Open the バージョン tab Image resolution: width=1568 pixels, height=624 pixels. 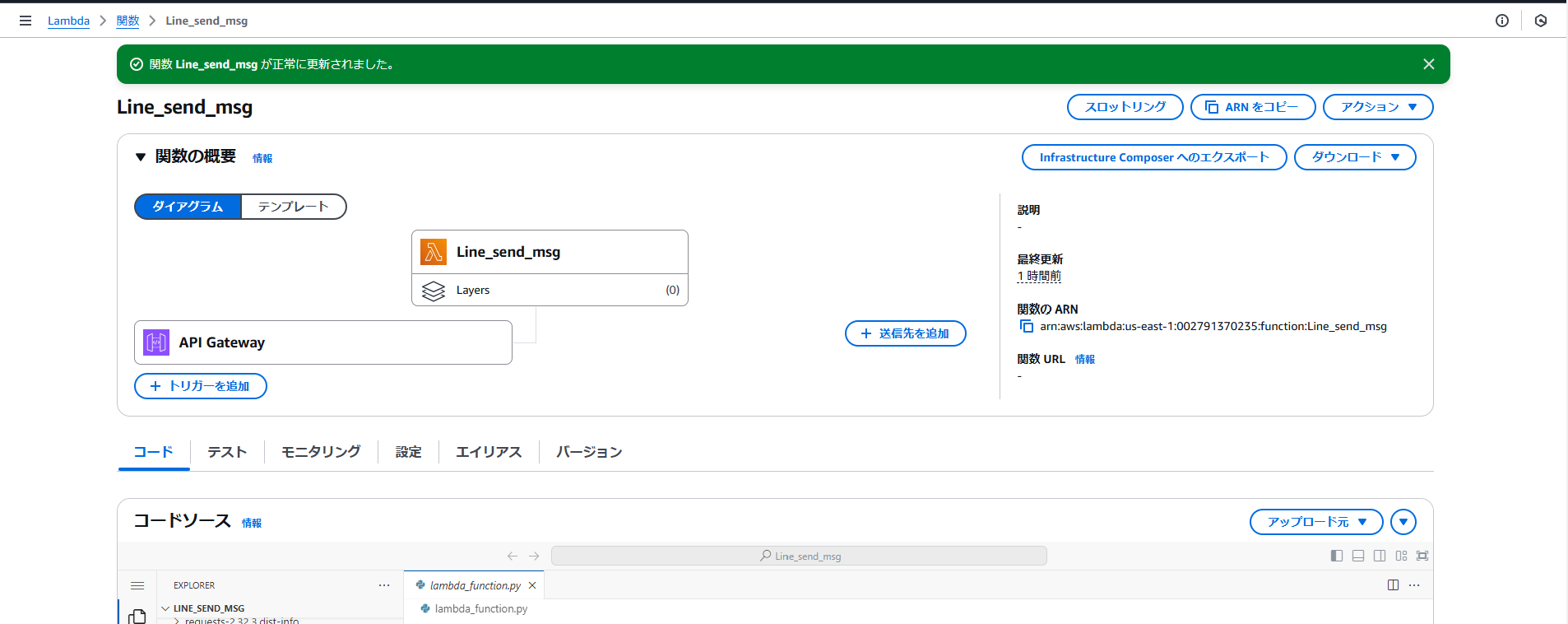(x=589, y=452)
